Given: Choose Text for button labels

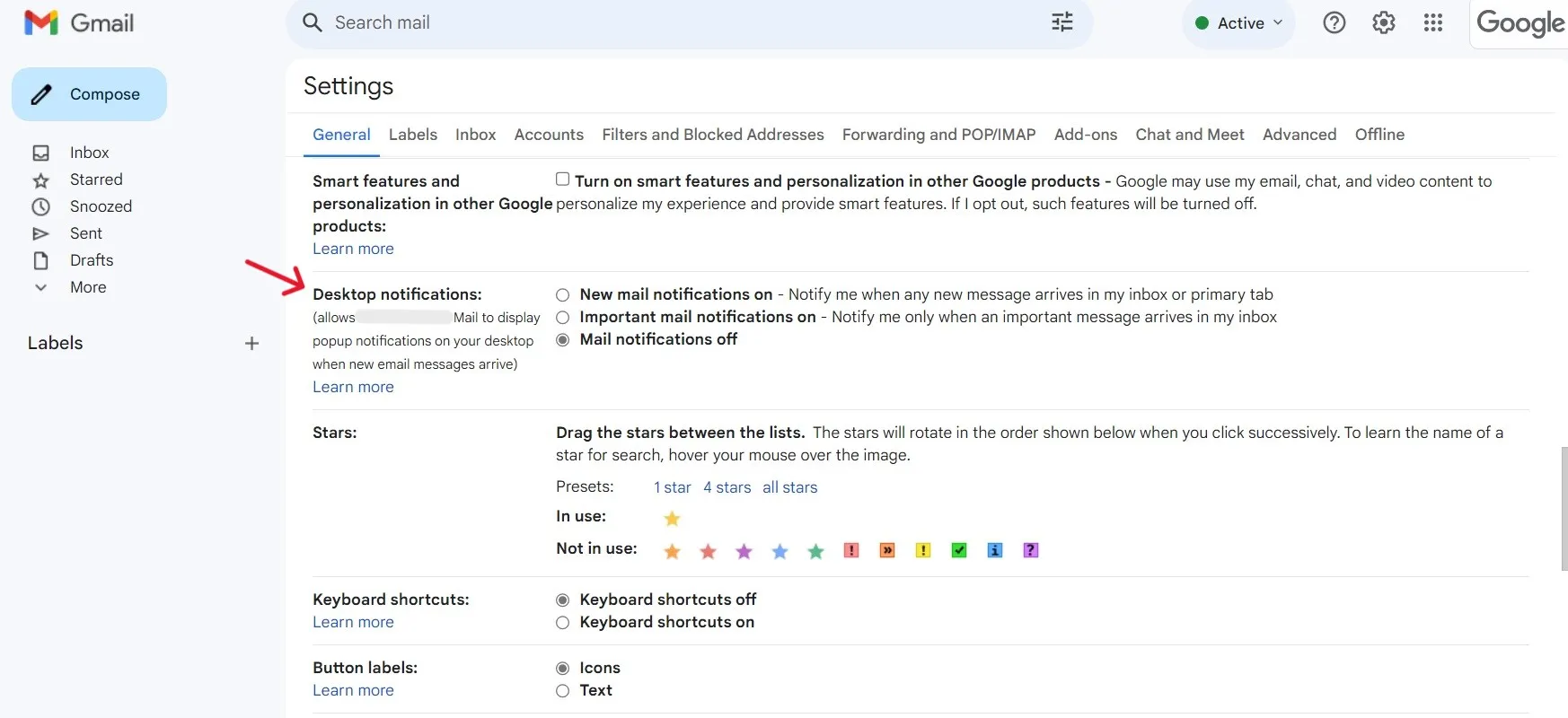Looking at the screenshot, I should point(562,691).
